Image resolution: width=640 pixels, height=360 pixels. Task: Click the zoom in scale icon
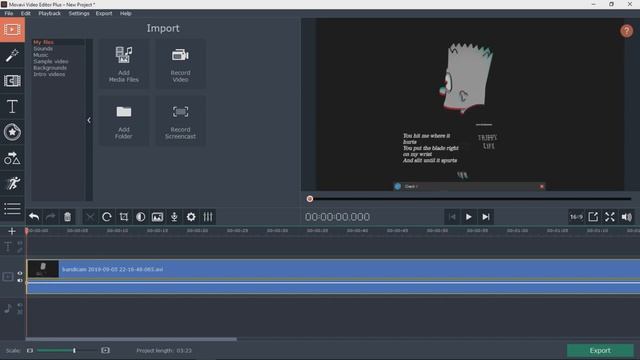click(x=105, y=350)
